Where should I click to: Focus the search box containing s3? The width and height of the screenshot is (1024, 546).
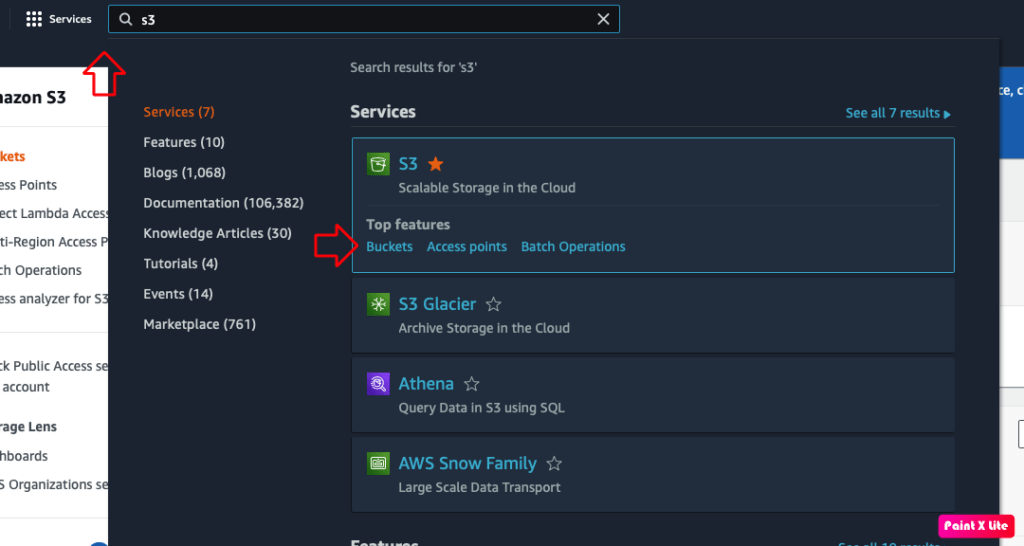[x=364, y=19]
